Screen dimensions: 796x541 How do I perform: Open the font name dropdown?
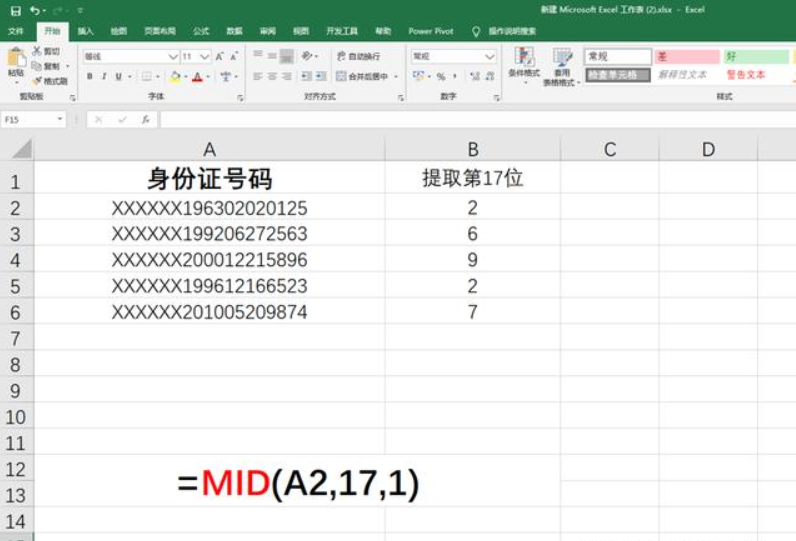pos(173,56)
